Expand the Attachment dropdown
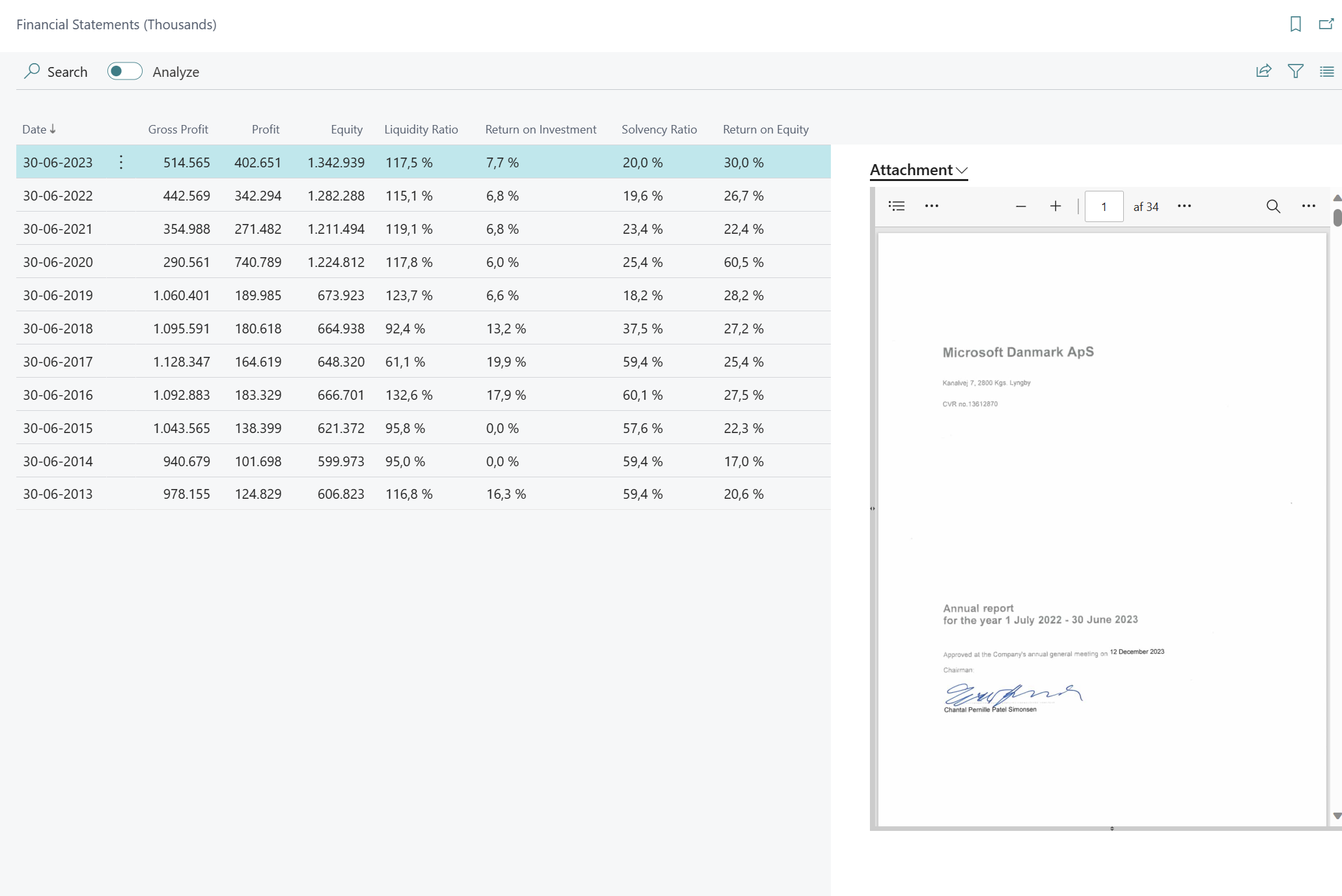1342x896 pixels. 919,170
